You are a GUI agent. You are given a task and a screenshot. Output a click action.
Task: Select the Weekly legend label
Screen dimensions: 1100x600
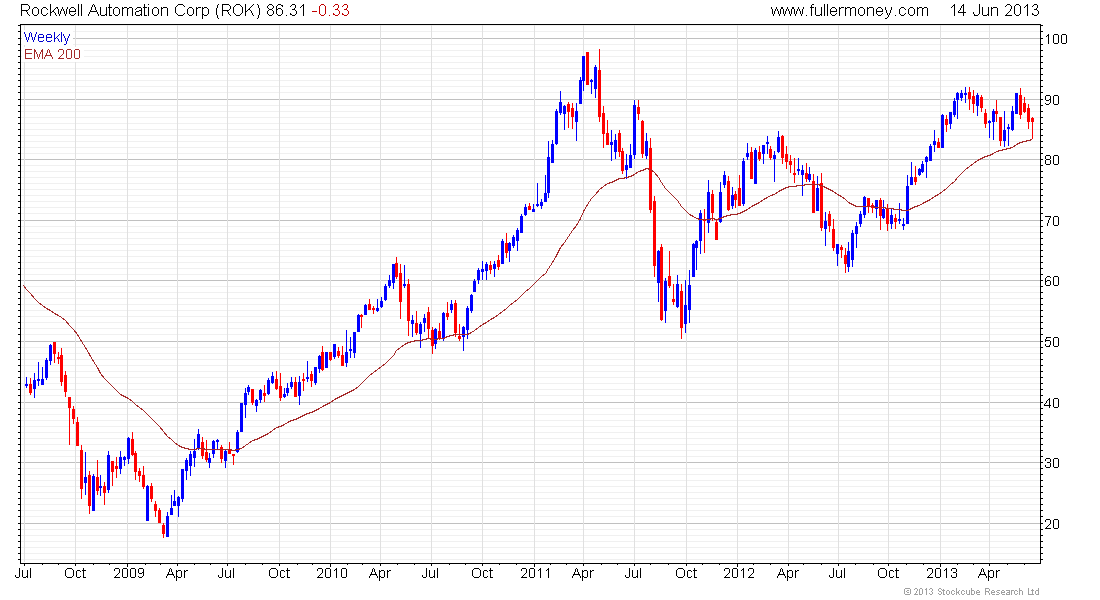[47, 37]
